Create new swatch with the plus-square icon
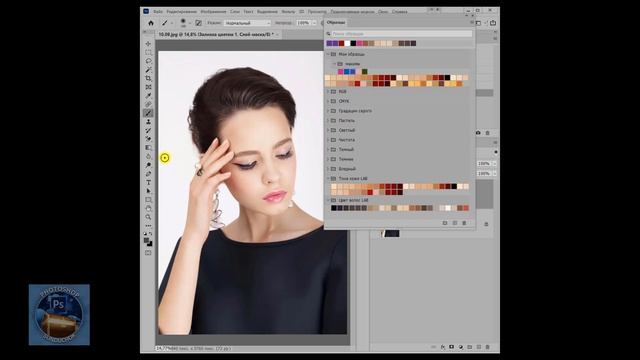 [455, 223]
